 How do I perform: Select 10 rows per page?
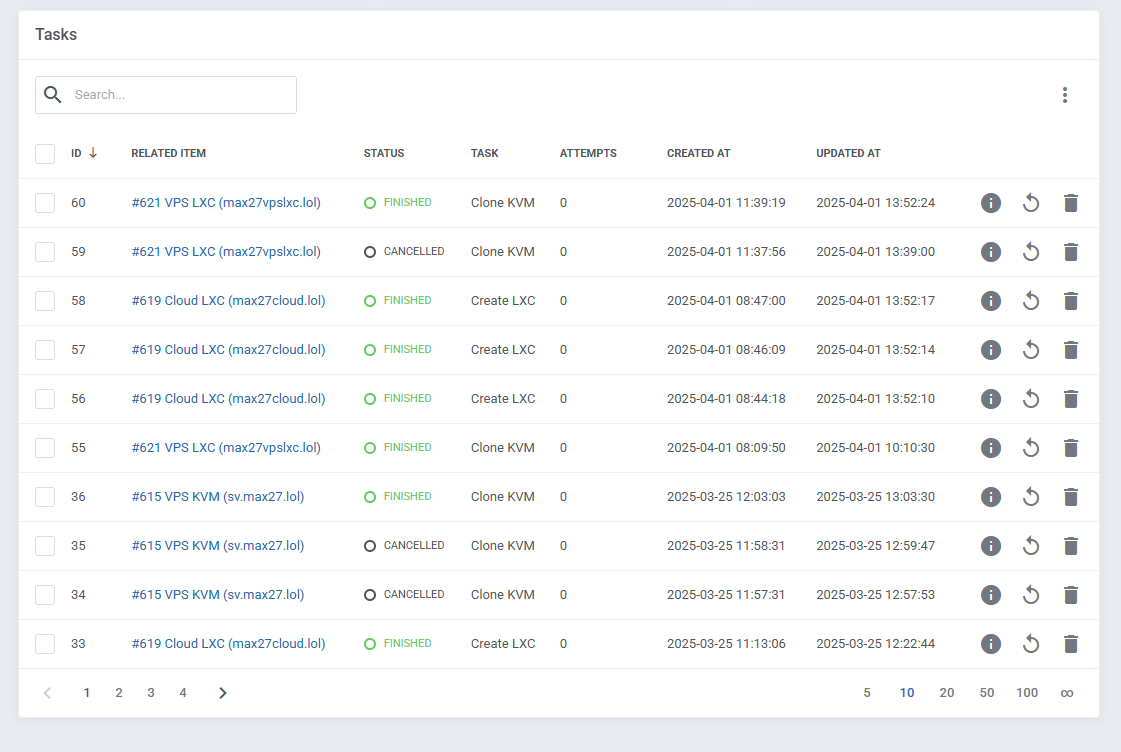coord(907,693)
